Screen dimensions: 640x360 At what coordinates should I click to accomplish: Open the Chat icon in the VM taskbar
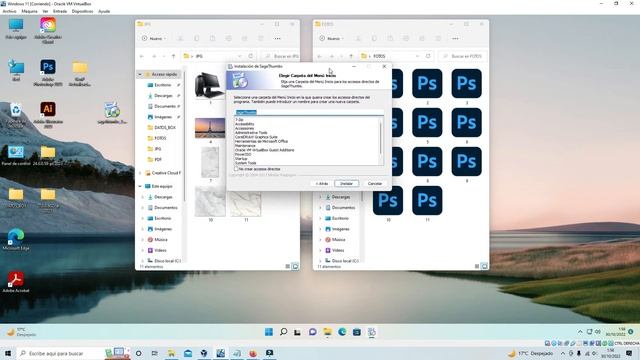[313, 332]
